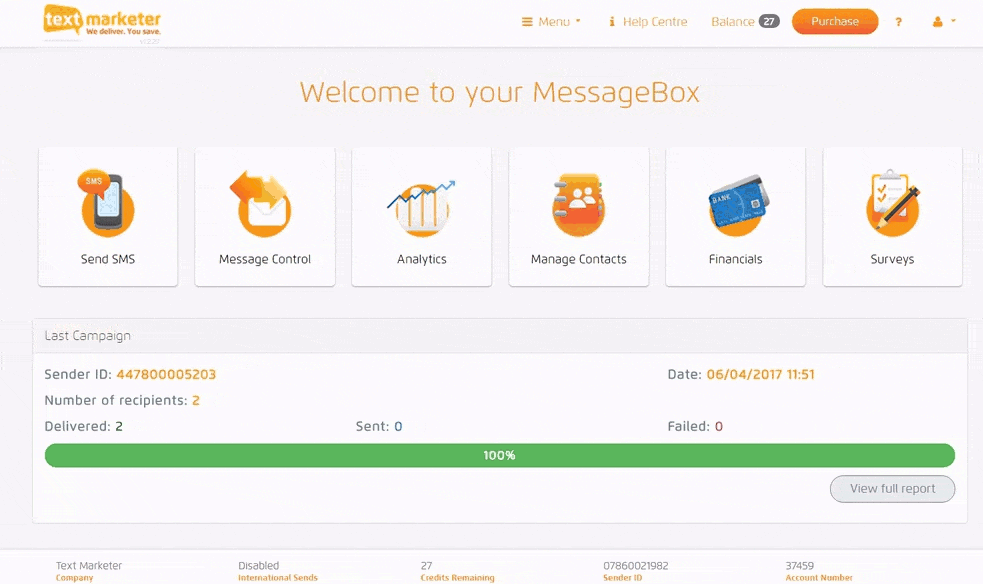Image resolution: width=983 pixels, height=584 pixels.
Task: Click the Sent: 0 count
Action: pyautogui.click(x=379, y=427)
